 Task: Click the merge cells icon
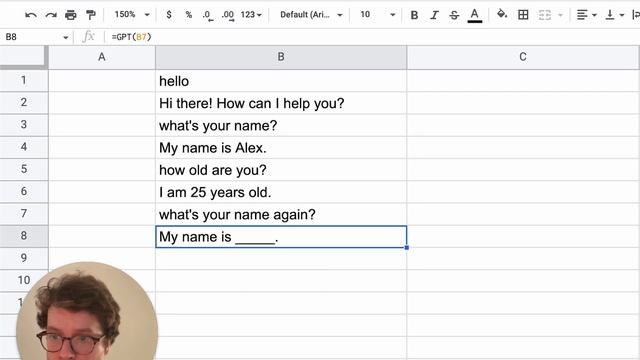tap(545, 15)
